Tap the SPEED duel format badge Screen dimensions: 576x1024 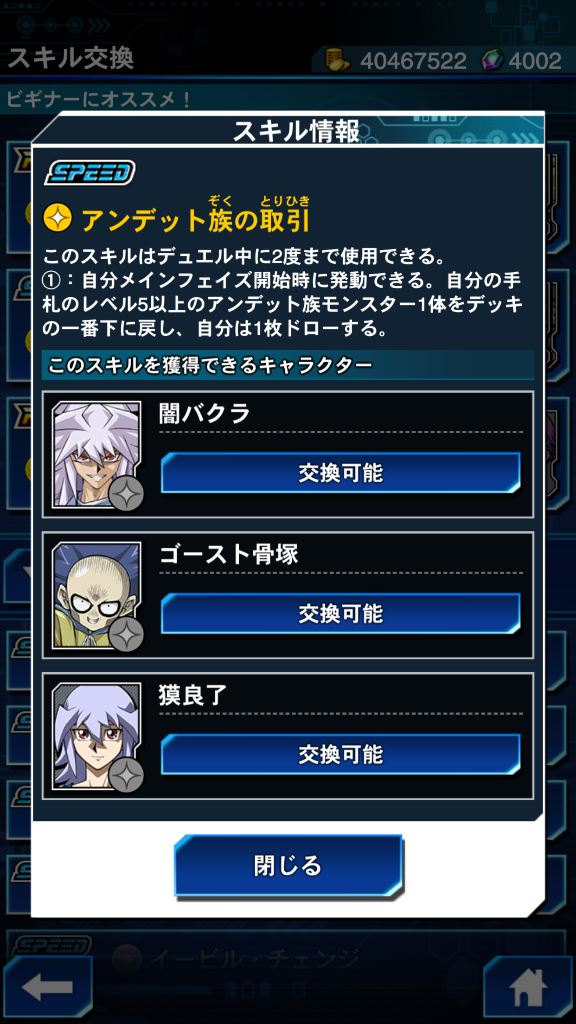pos(89,173)
